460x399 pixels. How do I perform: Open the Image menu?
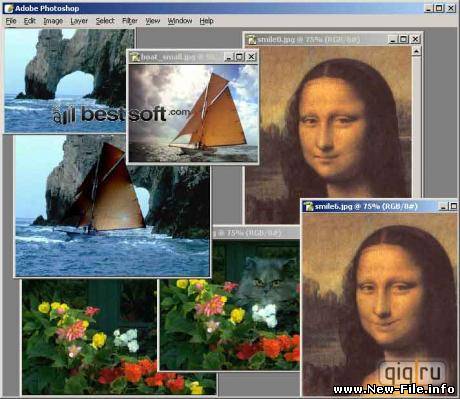[x=53, y=21]
